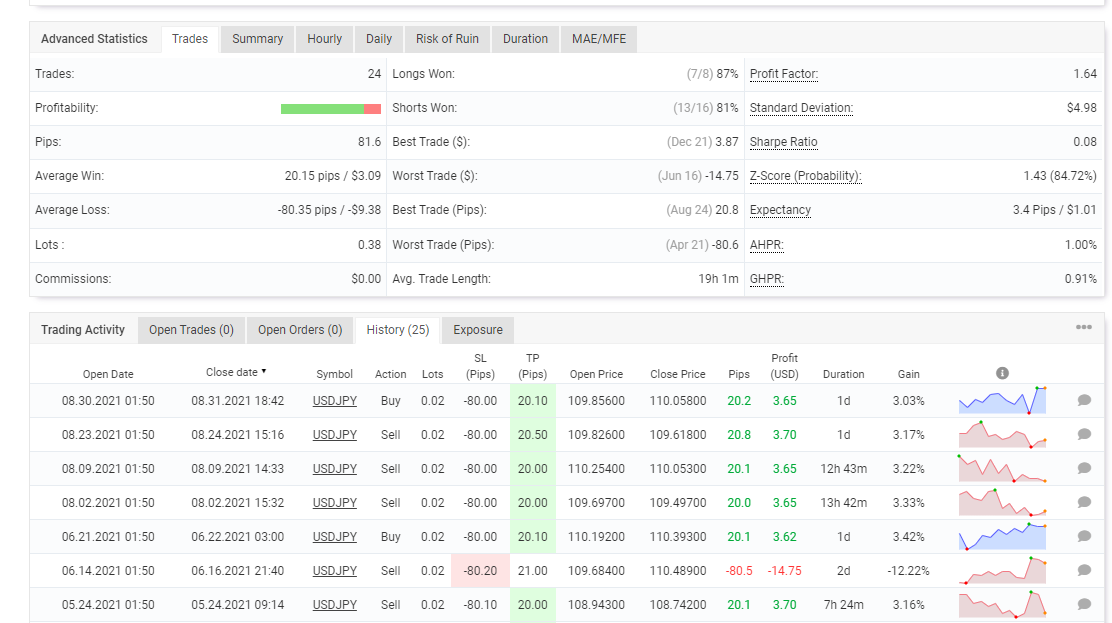Image resolution: width=1112 pixels, height=623 pixels.
Task: Sort history by Open Date column
Action: (108, 374)
